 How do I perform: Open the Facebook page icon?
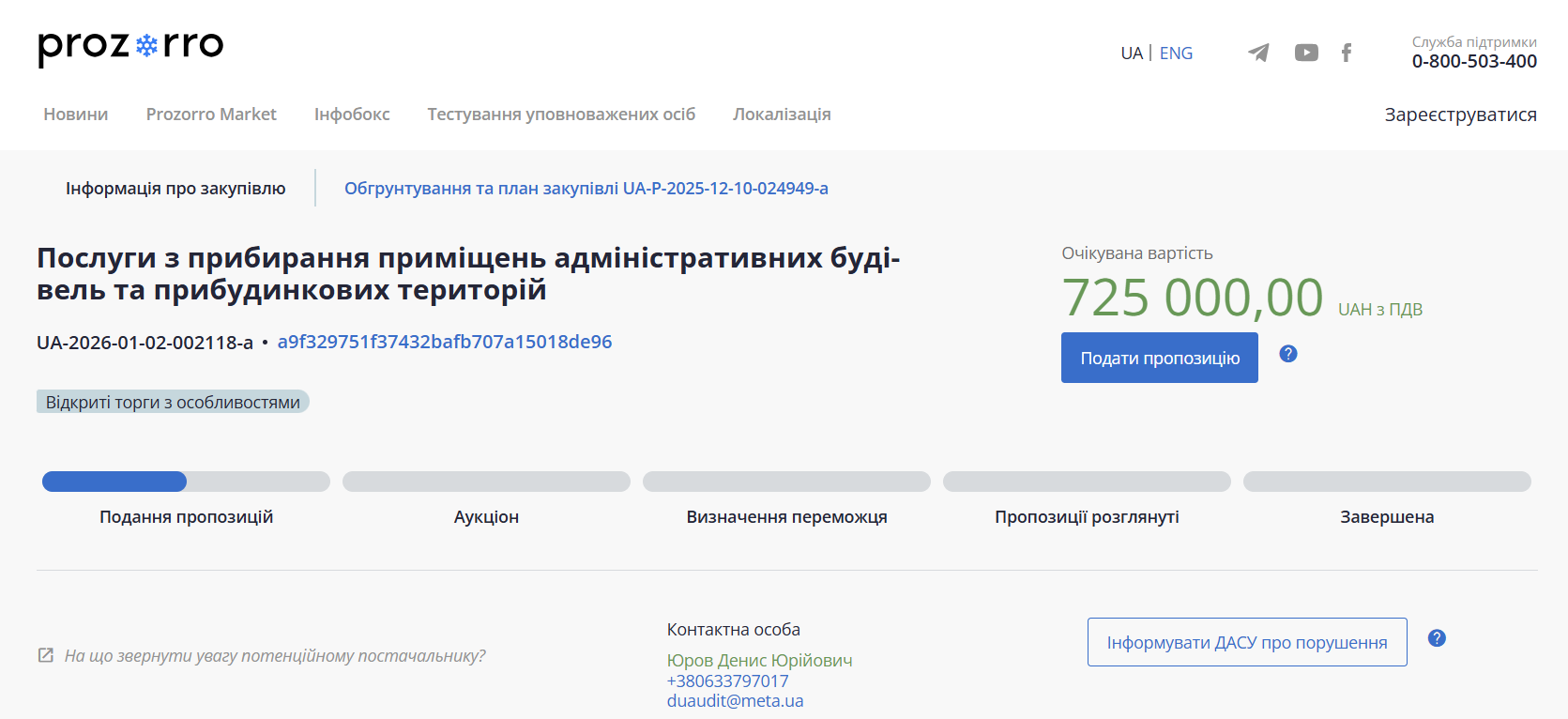point(1347,53)
